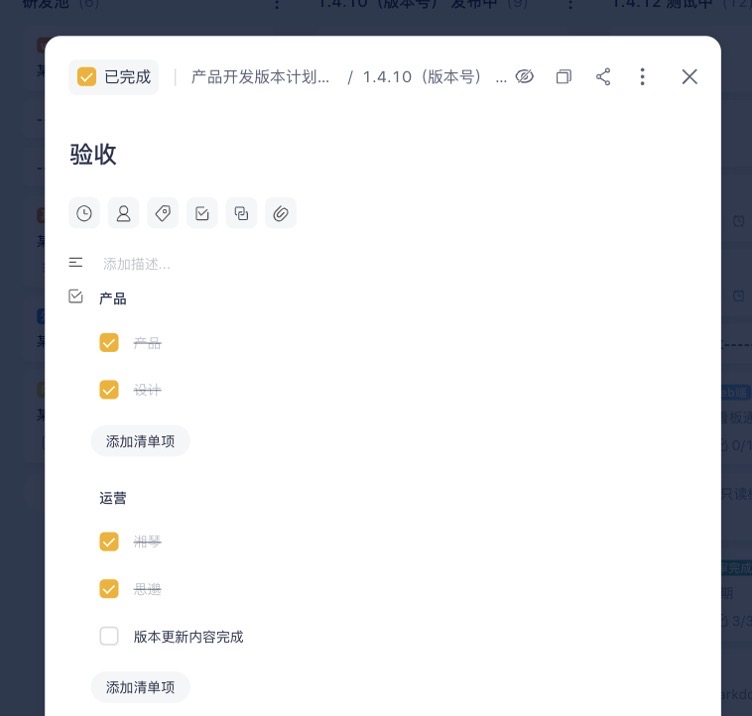Add a checklist via the checkbox icon
This screenshot has height=716, width=752.
tap(202, 213)
